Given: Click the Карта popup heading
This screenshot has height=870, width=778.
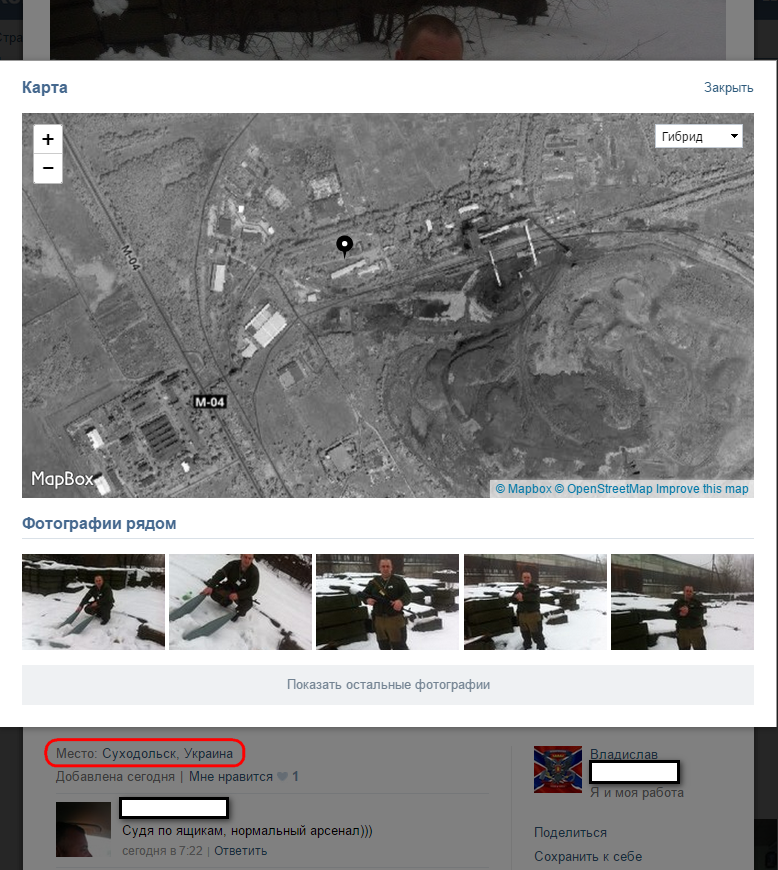Looking at the screenshot, I should (x=45, y=87).
